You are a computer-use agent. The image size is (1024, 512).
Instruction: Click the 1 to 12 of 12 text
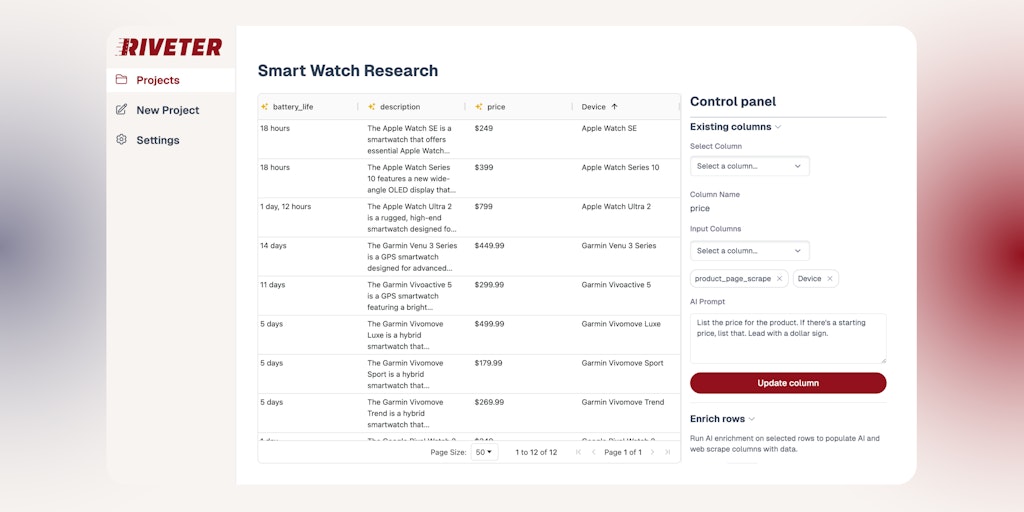[536, 452]
